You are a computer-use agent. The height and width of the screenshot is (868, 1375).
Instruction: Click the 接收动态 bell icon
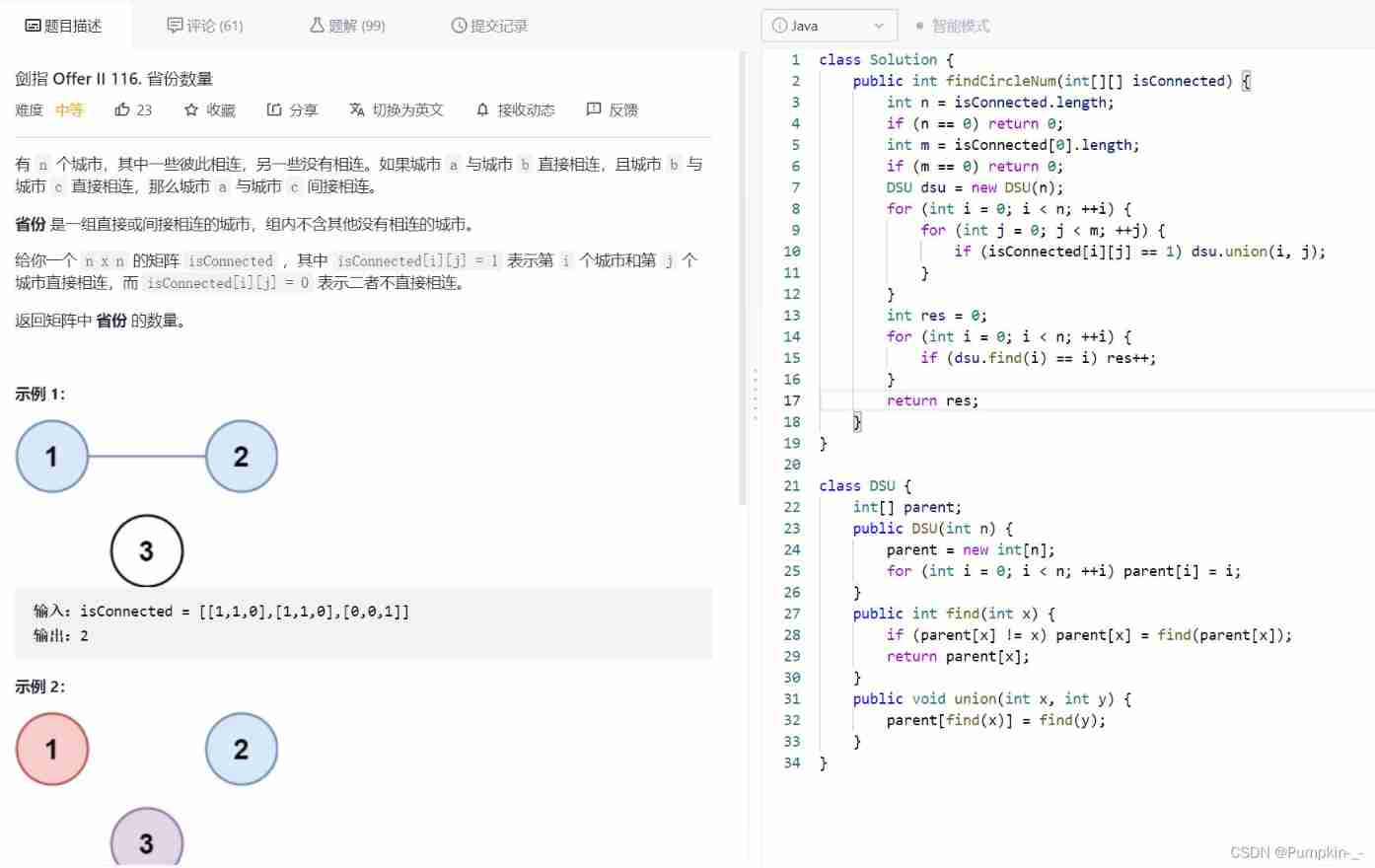tap(482, 109)
